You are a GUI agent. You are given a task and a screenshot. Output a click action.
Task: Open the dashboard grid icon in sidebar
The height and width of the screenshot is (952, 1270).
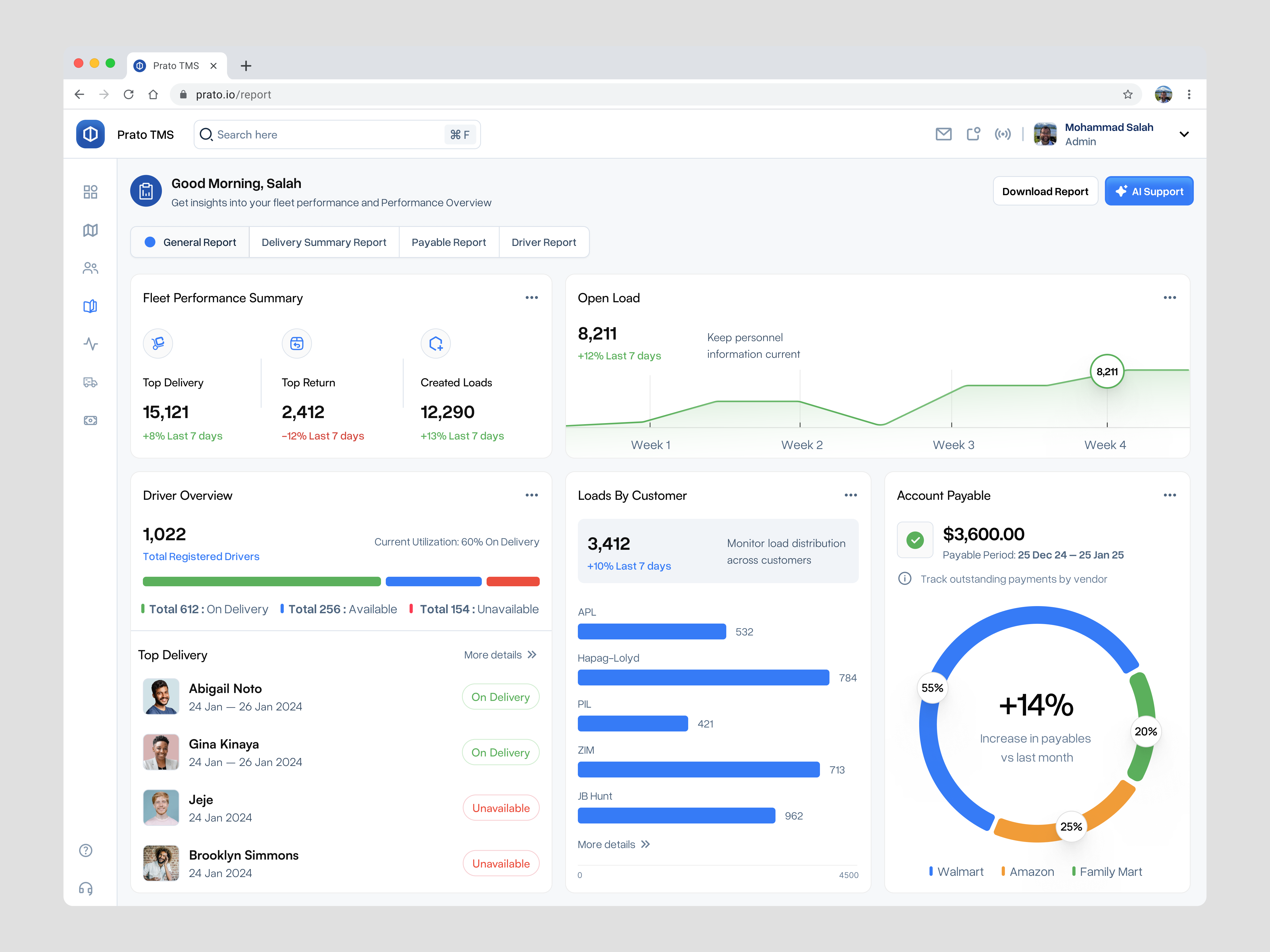pyautogui.click(x=90, y=192)
